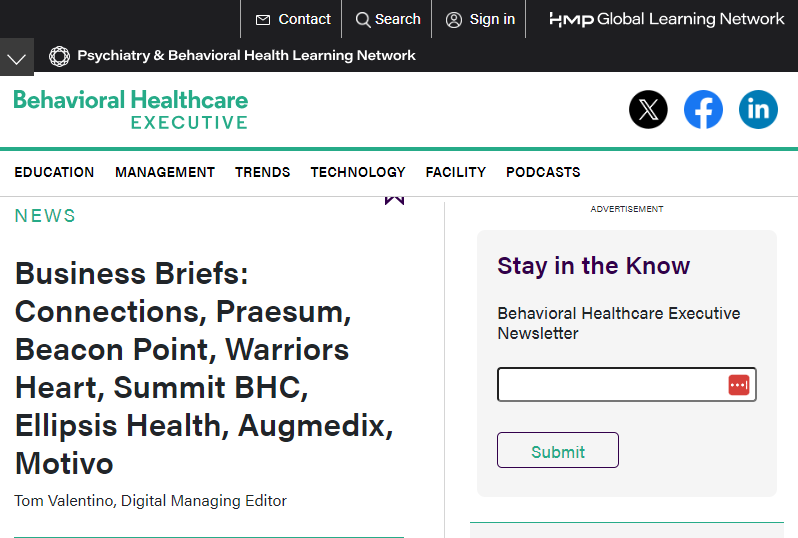Submit the newsletter signup form

[558, 450]
